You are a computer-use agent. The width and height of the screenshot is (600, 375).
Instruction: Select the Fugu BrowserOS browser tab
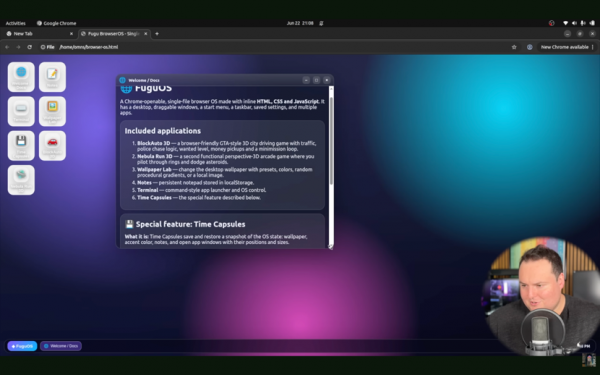114,34
